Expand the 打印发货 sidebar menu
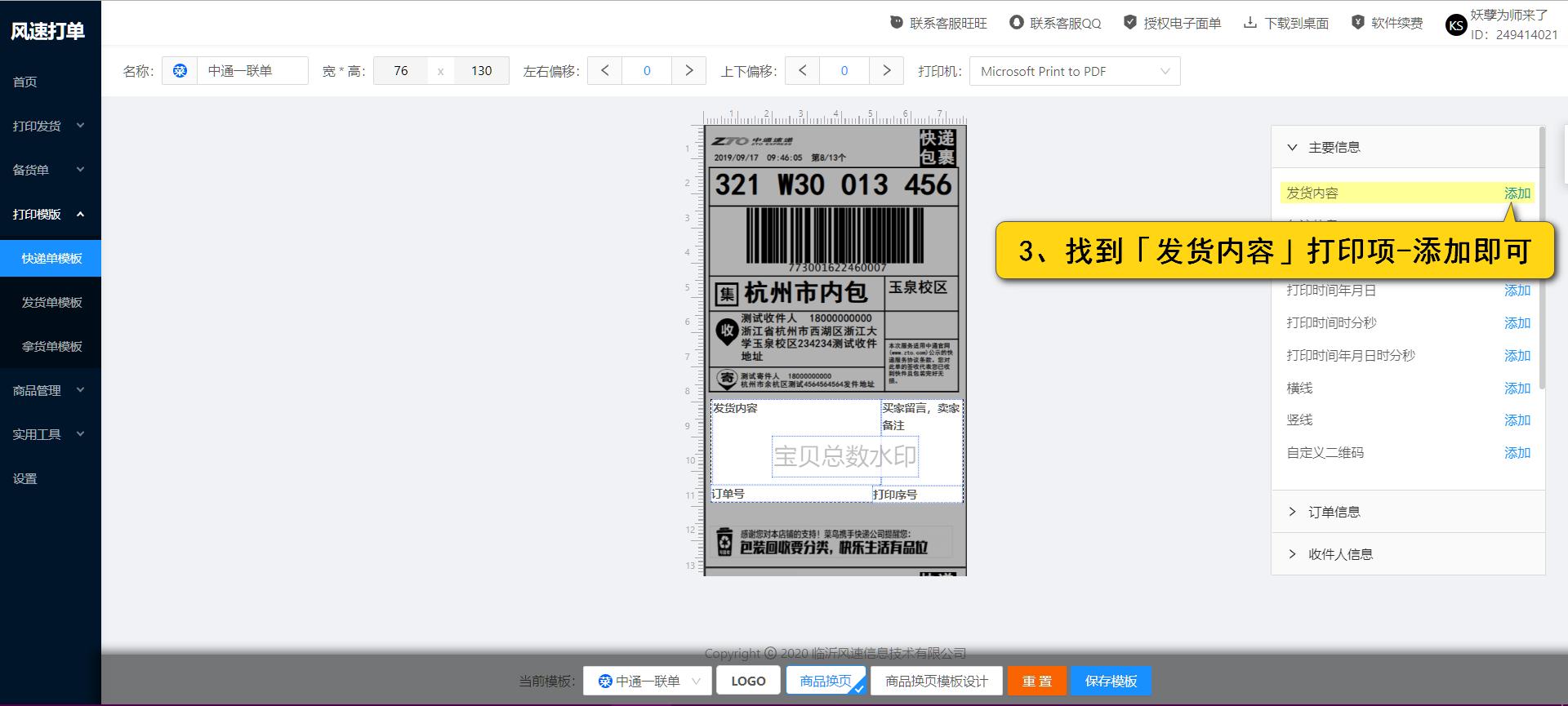Screen dimensions: 1568x706 [x=51, y=126]
